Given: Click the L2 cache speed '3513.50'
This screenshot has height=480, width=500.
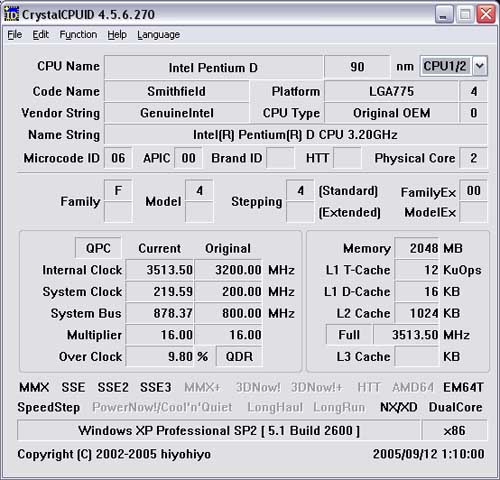Looking at the screenshot, I should [x=406, y=335].
